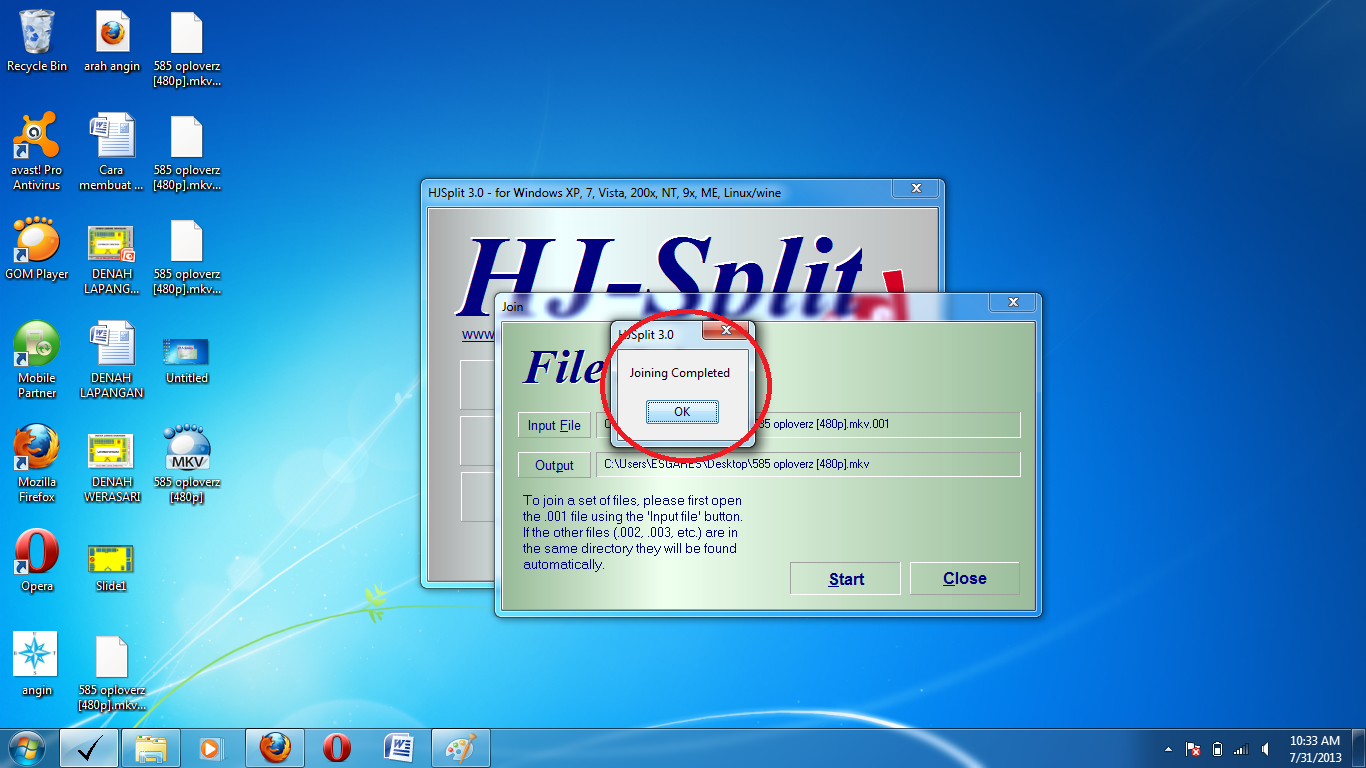Click the HJSplit checkmark taskbar item
The height and width of the screenshot is (768, 1366).
(x=89, y=748)
